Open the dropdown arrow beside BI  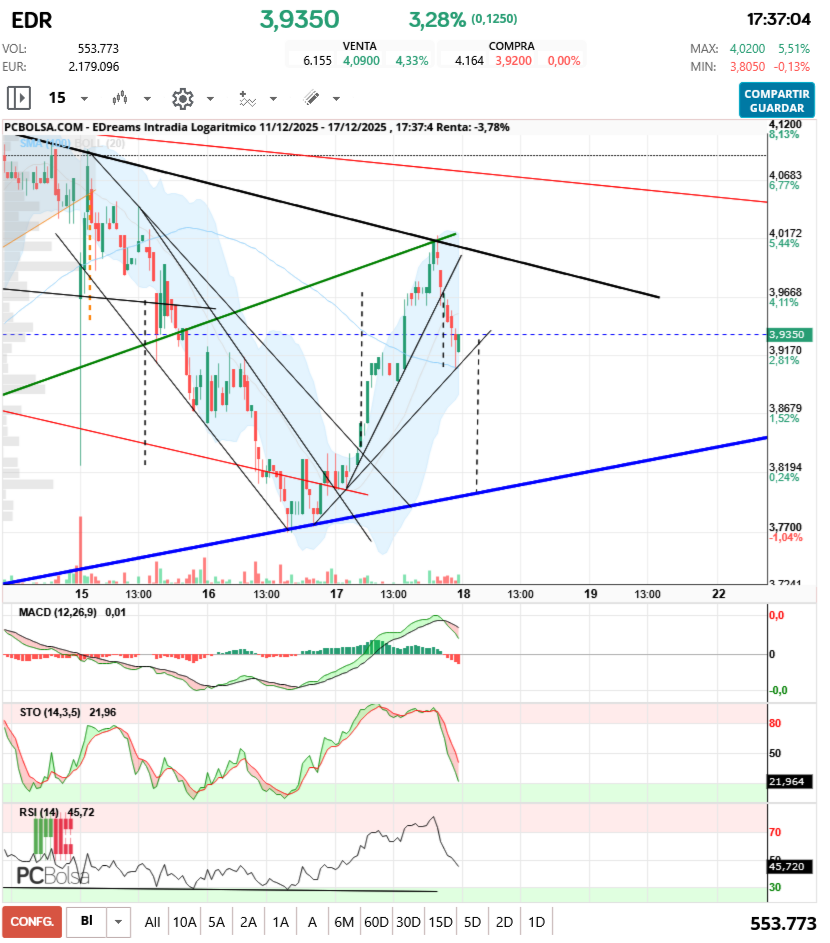click(x=118, y=922)
